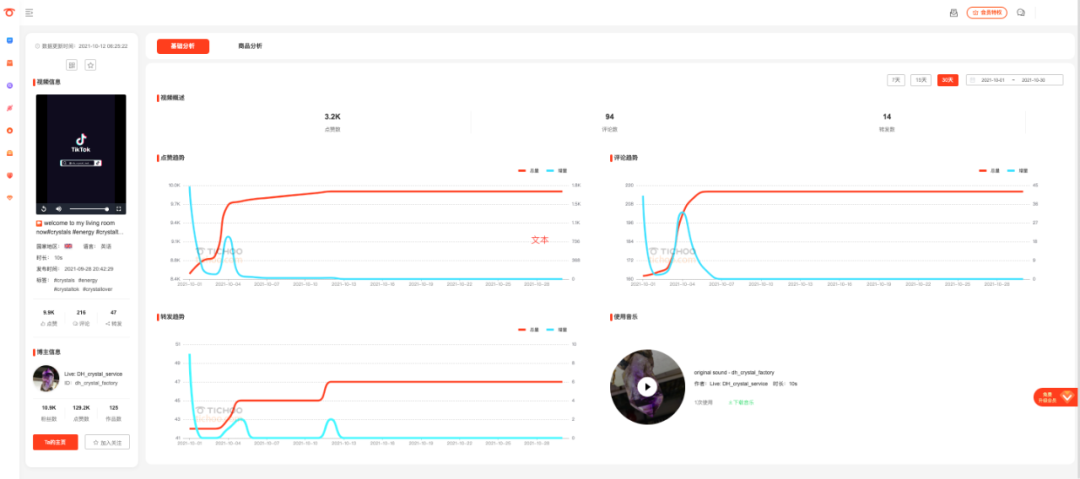Replay the video using the restart icon
Screen dimensions: 1080x479
tap(43, 209)
